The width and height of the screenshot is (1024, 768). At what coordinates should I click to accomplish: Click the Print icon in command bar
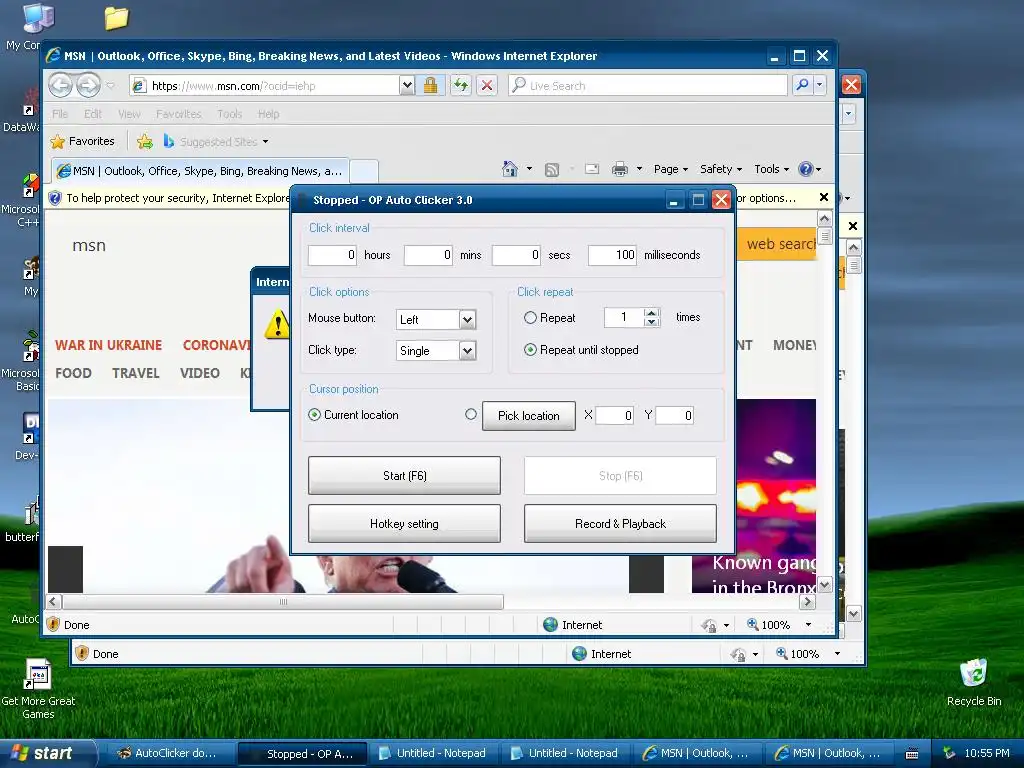coord(620,169)
